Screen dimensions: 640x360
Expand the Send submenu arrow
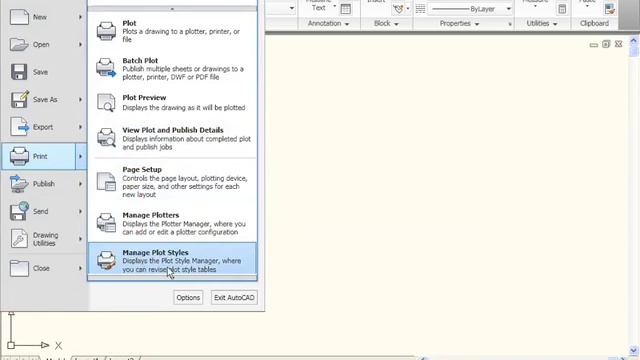pyautogui.click(x=80, y=211)
